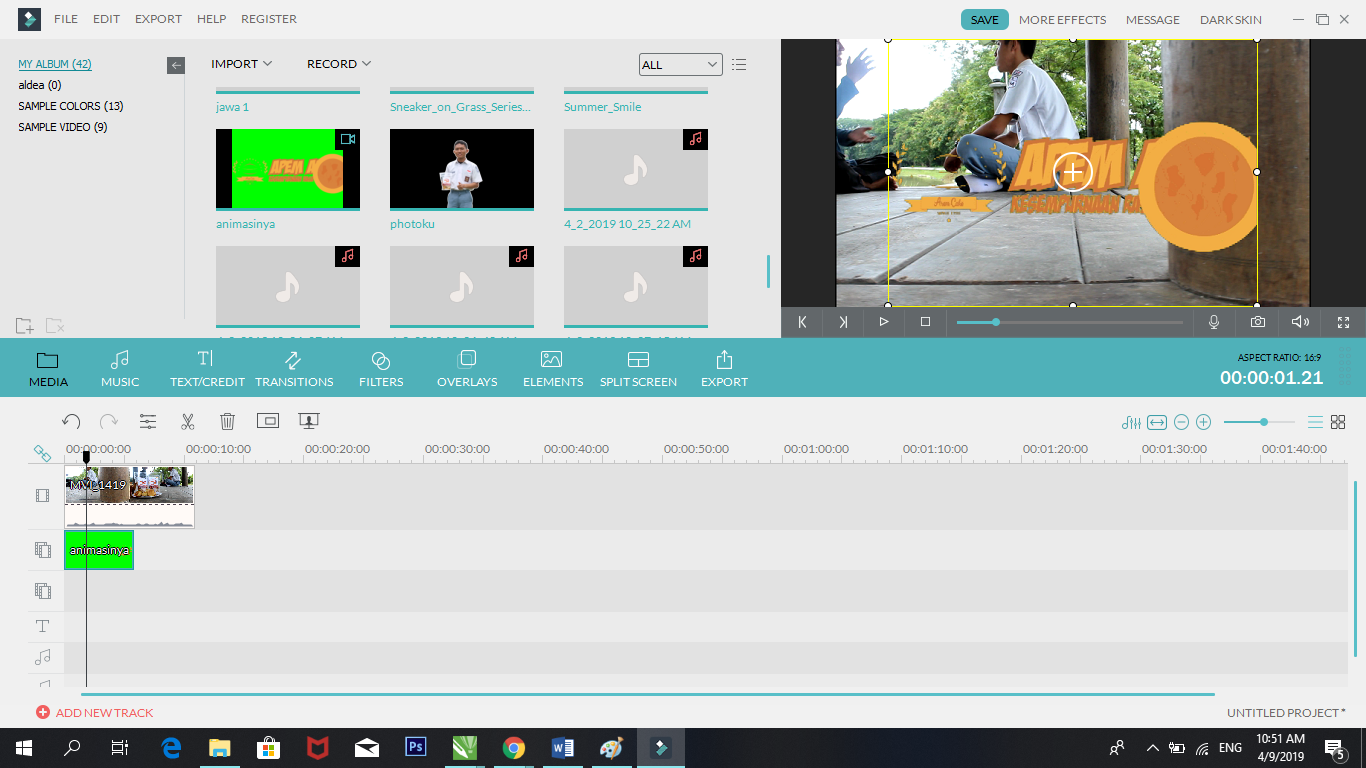Switch to the TRANSITIONS tab

point(294,368)
